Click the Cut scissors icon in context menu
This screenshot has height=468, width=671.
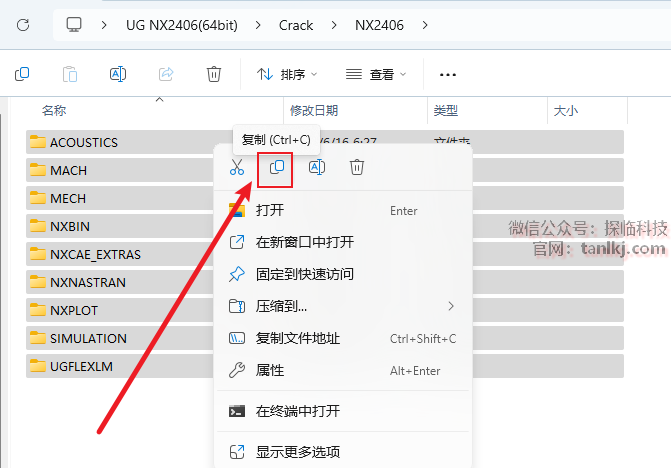237,167
